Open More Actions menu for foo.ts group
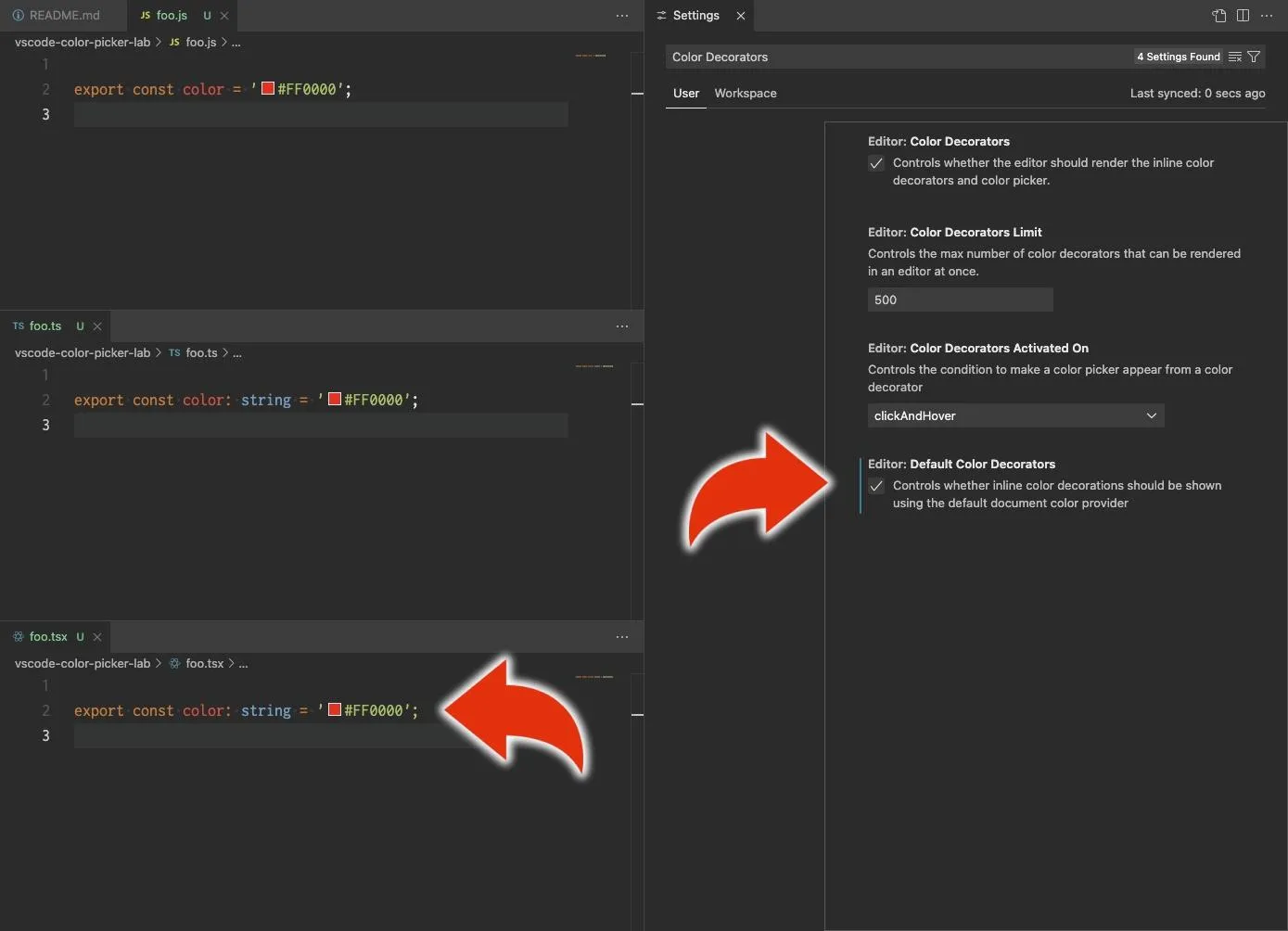This screenshot has width=1288, height=931. (622, 326)
